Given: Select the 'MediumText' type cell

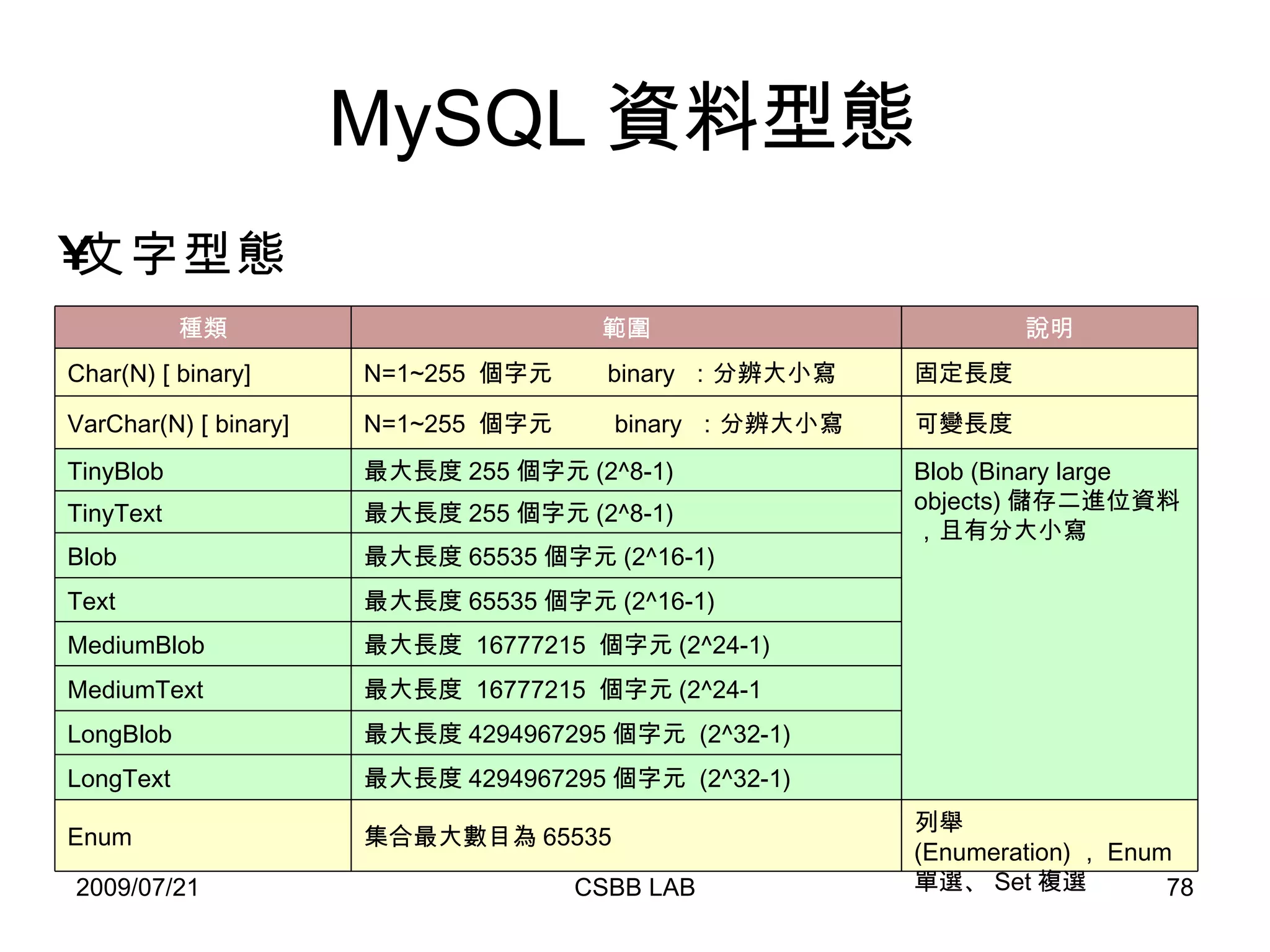Looking at the screenshot, I should coord(203,689).
